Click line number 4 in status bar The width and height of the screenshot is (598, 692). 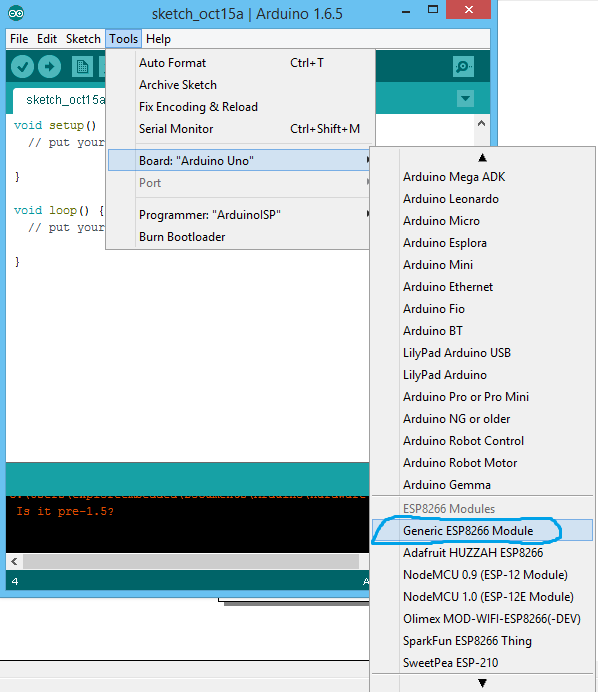tap(15, 581)
